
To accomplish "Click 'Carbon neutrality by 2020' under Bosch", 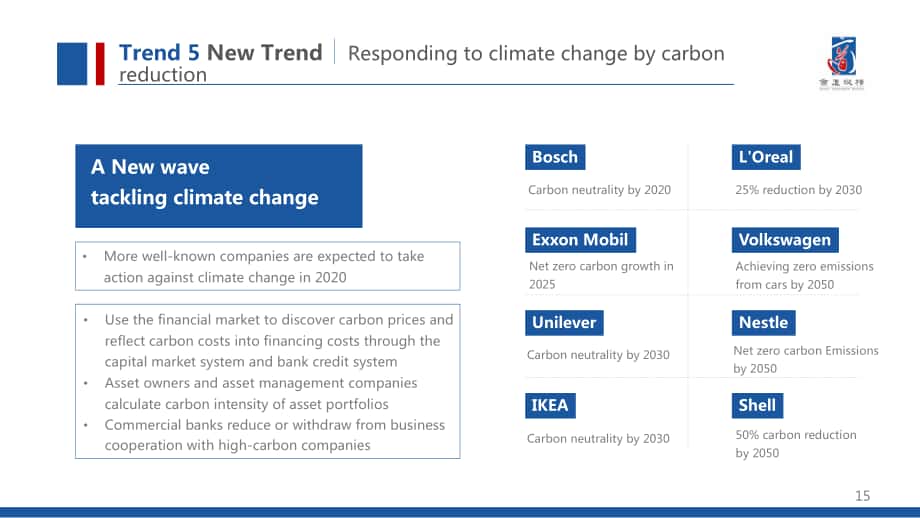I will [x=599, y=190].
